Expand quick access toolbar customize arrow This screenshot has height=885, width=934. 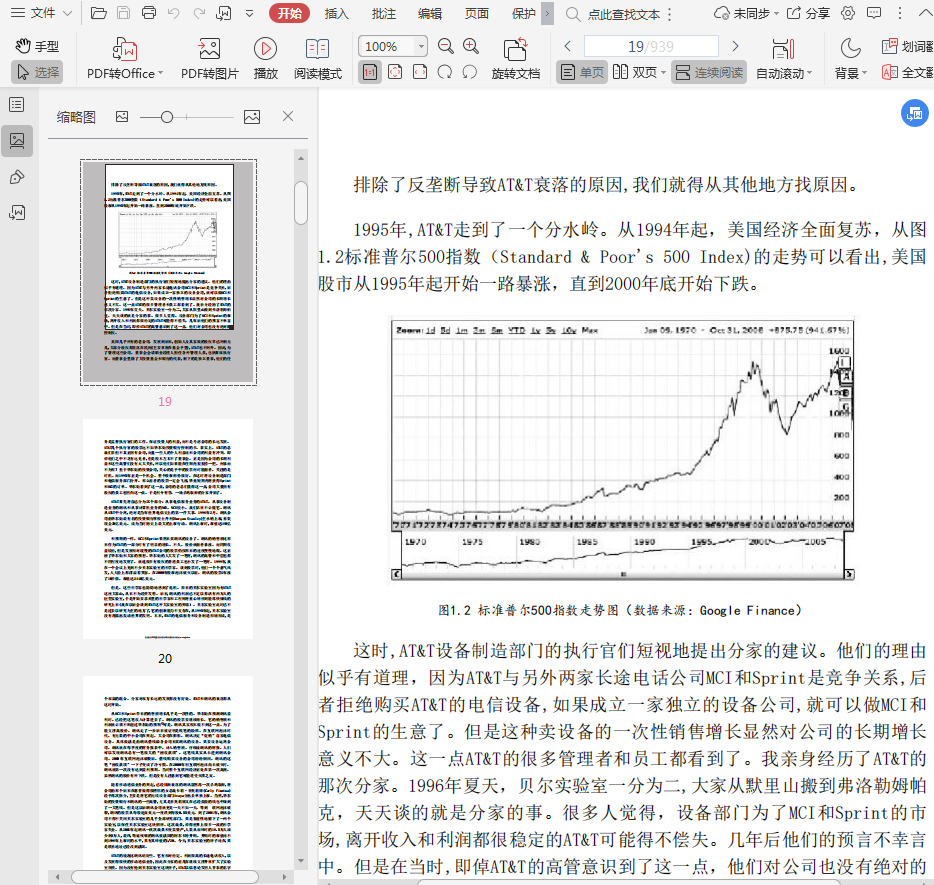tap(250, 13)
